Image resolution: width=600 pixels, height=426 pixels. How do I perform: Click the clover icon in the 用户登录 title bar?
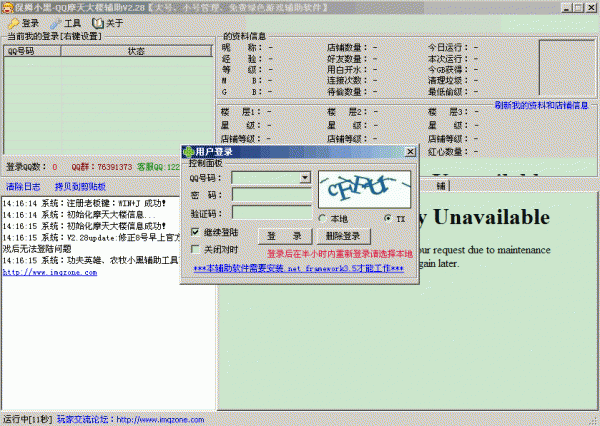pyautogui.click(x=188, y=152)
